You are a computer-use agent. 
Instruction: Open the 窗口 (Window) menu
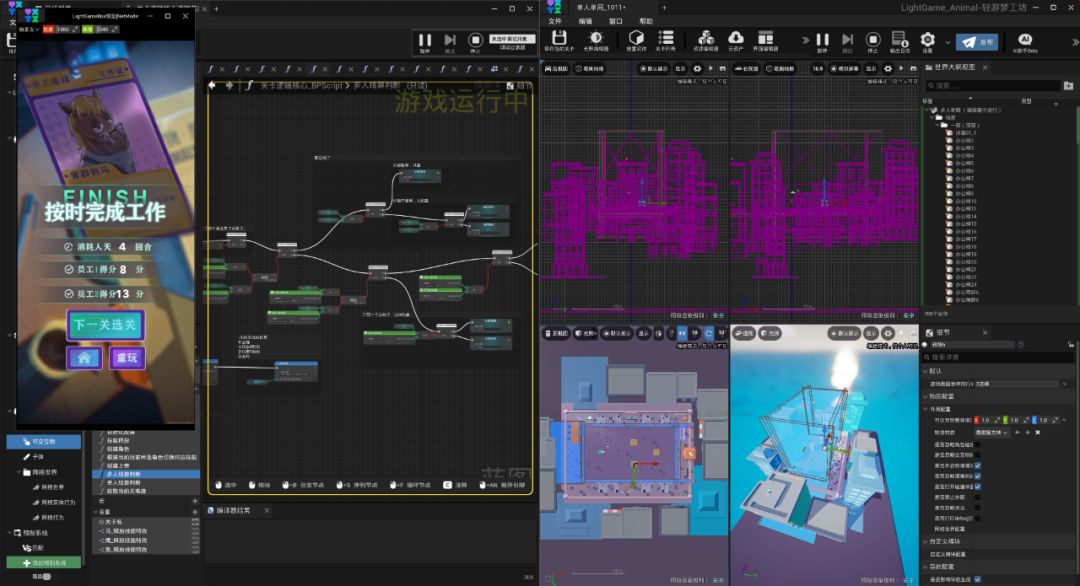pyautogui.click(x=616, y=21)
